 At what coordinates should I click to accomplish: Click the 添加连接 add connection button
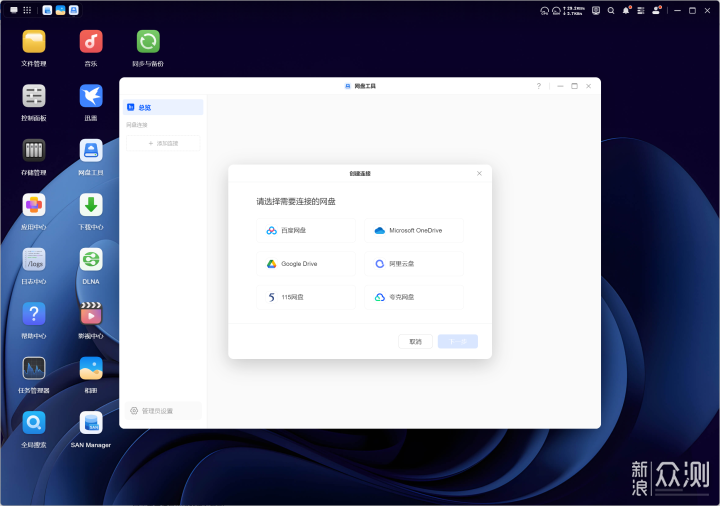[163, 143]
